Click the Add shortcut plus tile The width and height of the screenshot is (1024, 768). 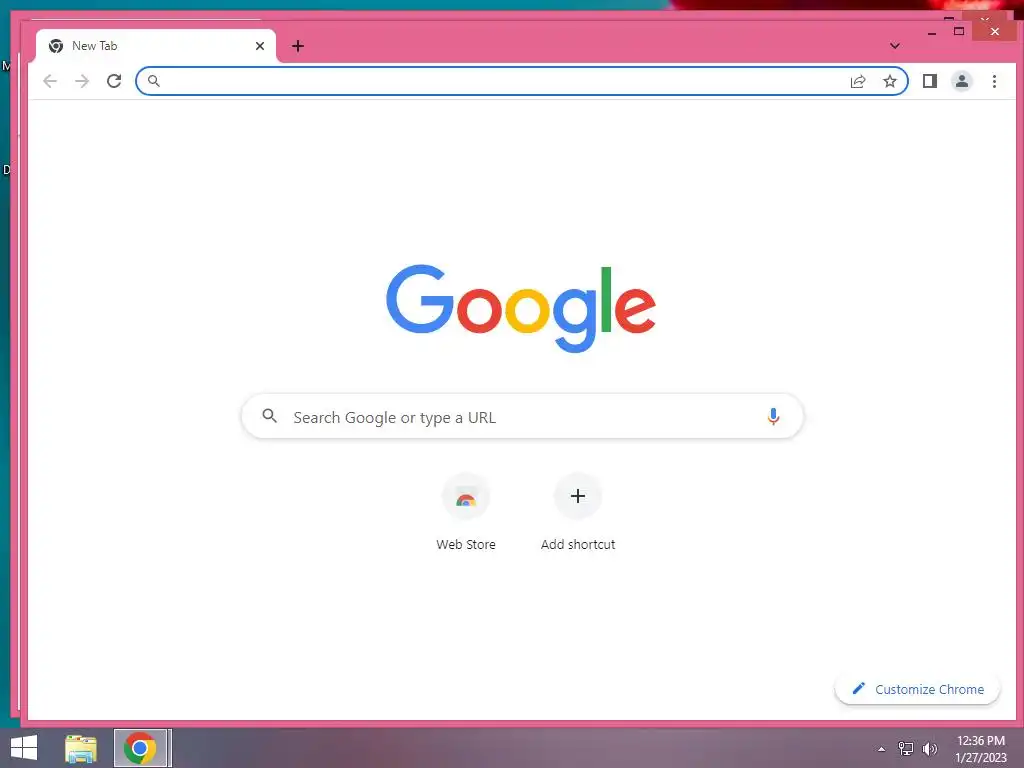tap(577, 496)
